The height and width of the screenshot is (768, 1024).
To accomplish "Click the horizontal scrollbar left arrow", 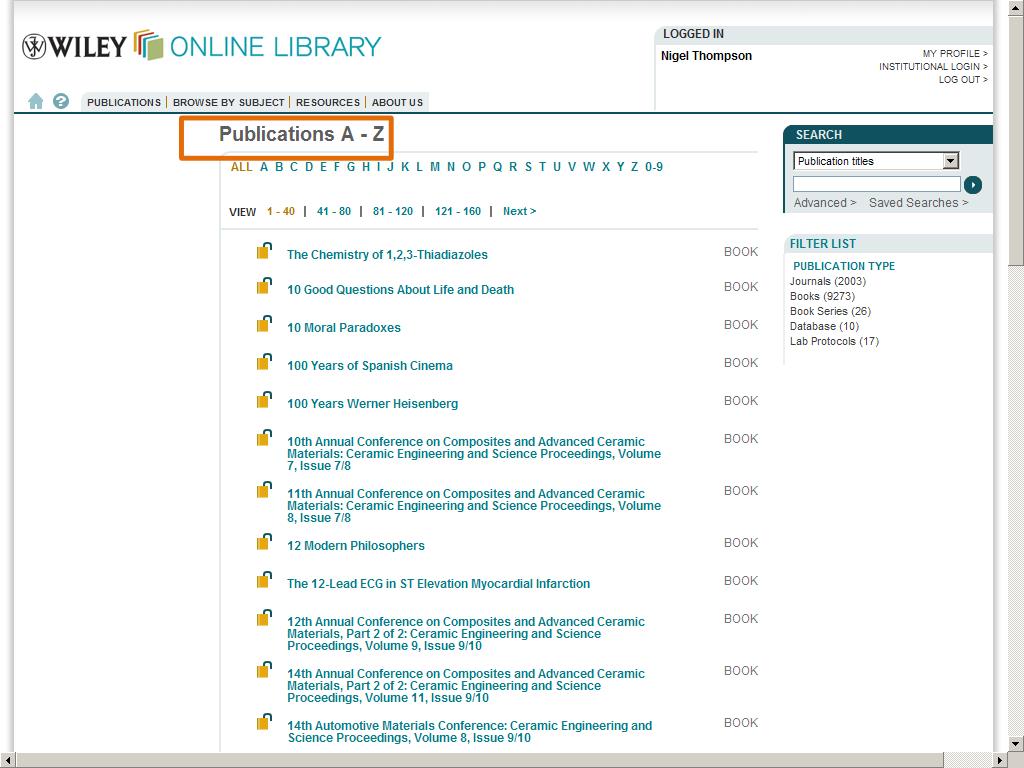I will click(x=6, y=761).
